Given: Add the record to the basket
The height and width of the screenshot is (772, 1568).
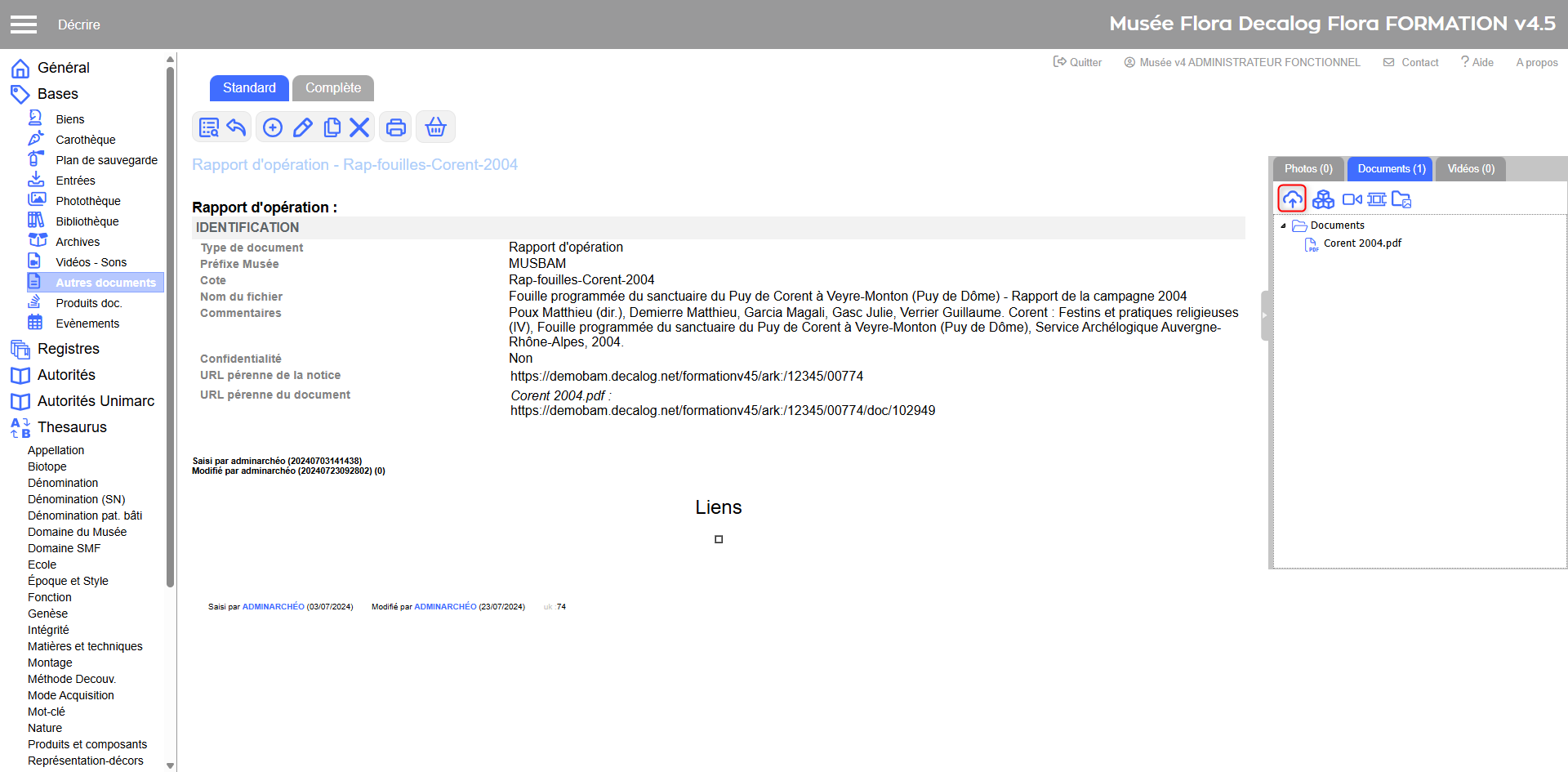Looking at the screenshot, I should [x=436, y=127].
